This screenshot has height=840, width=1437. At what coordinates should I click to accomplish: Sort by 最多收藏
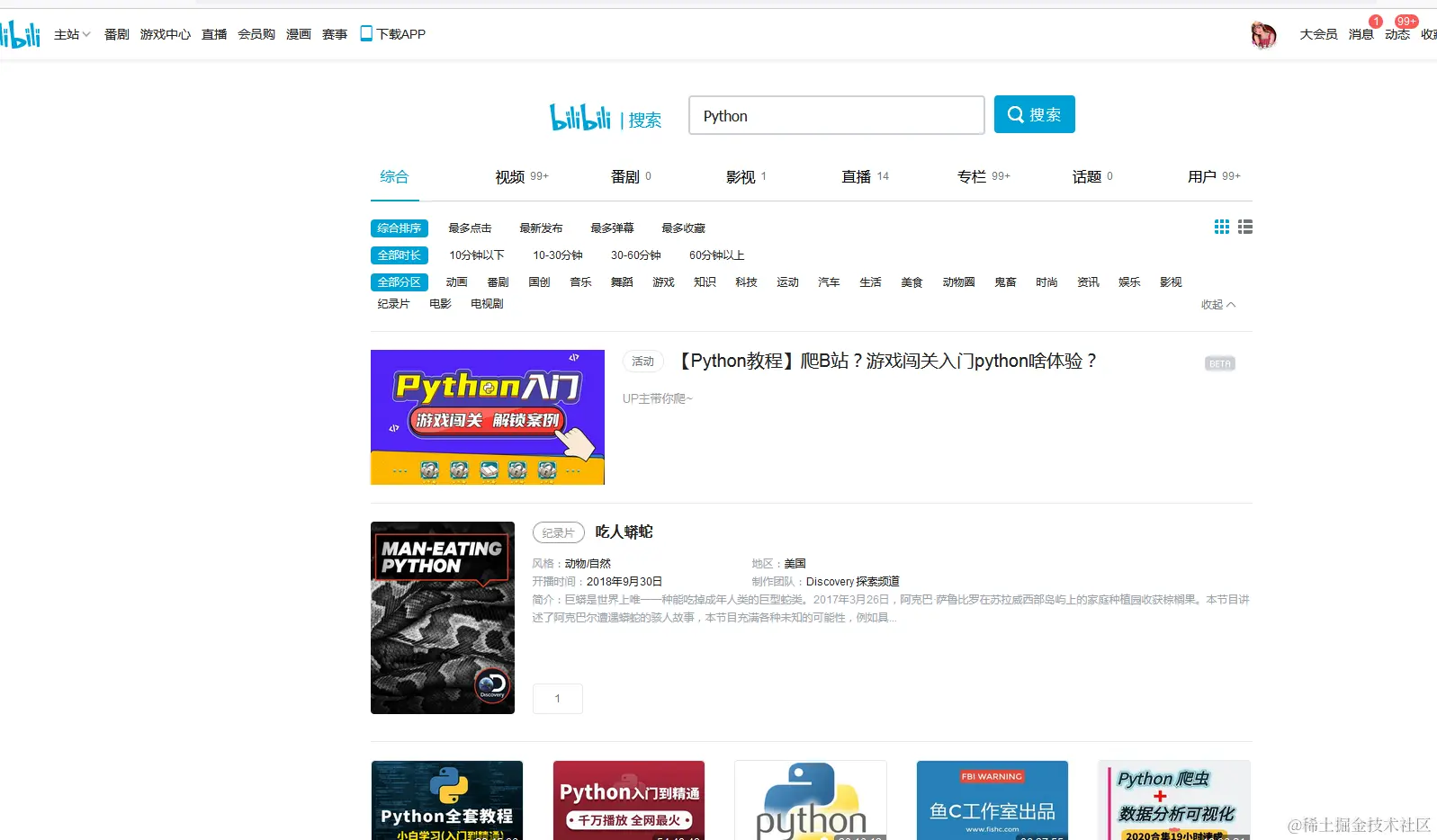click(x=683, y=228)
